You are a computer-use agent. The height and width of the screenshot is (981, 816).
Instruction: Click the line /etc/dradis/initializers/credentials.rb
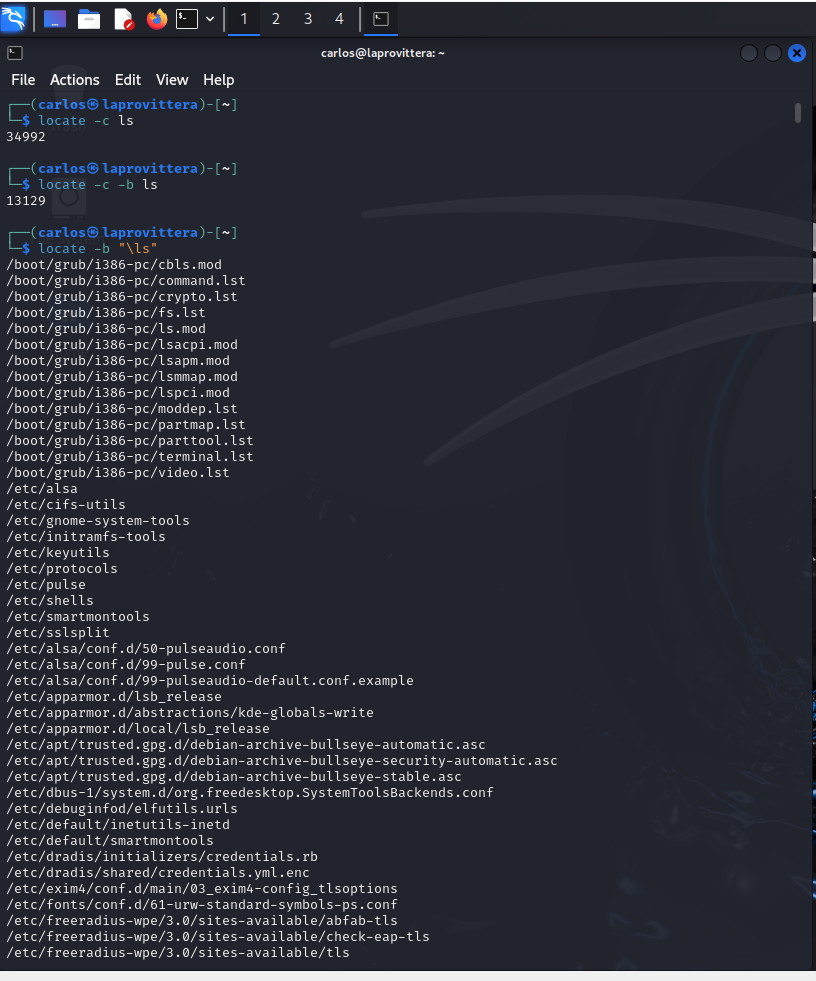162,856
